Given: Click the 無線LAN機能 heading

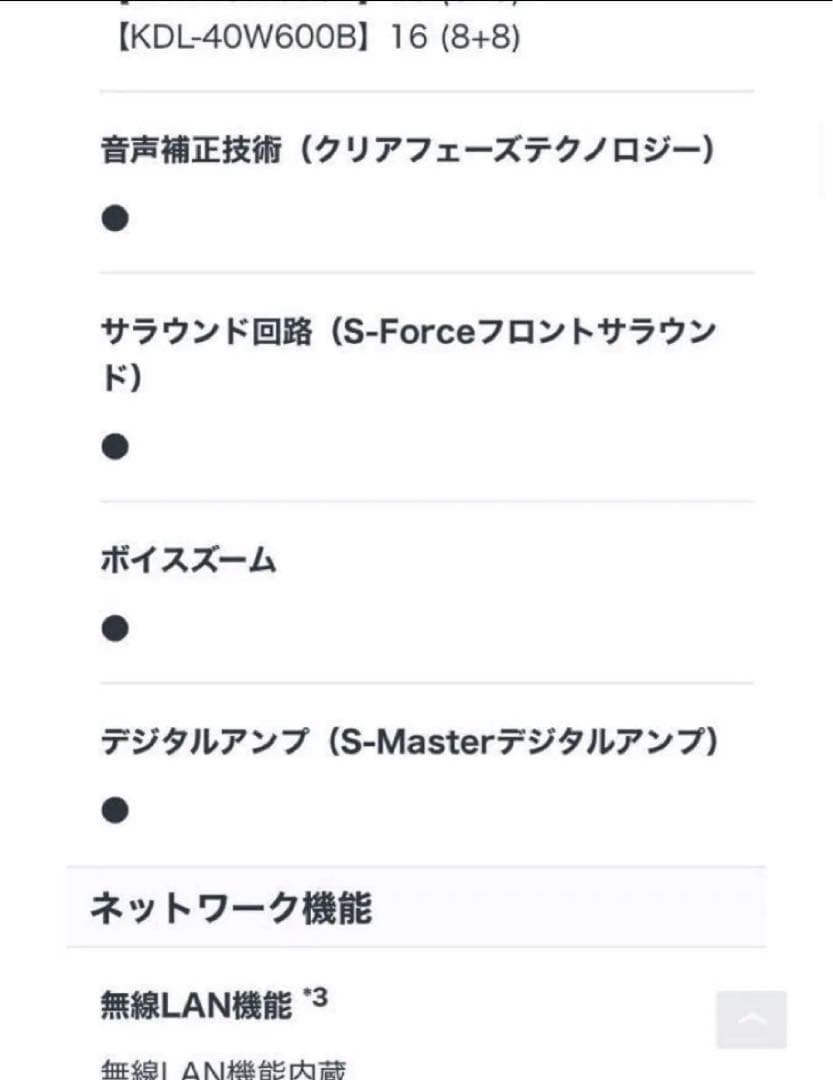Looking at the screenshot, I should click(196, 1005).
